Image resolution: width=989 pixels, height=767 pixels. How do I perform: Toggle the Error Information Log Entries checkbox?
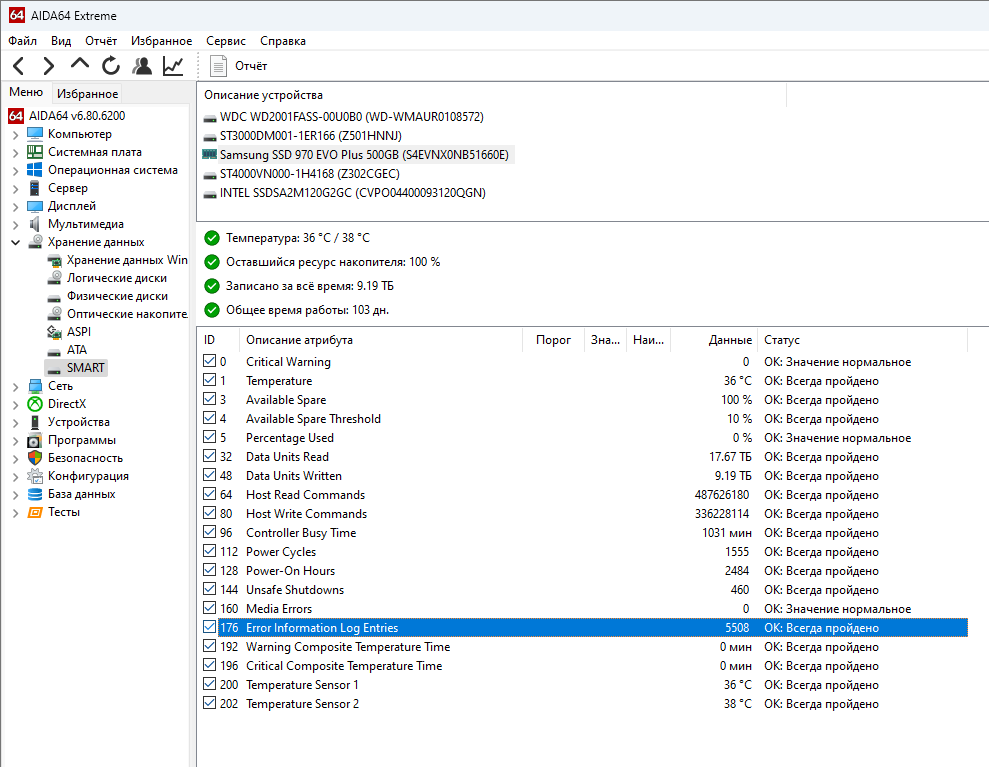209,626
